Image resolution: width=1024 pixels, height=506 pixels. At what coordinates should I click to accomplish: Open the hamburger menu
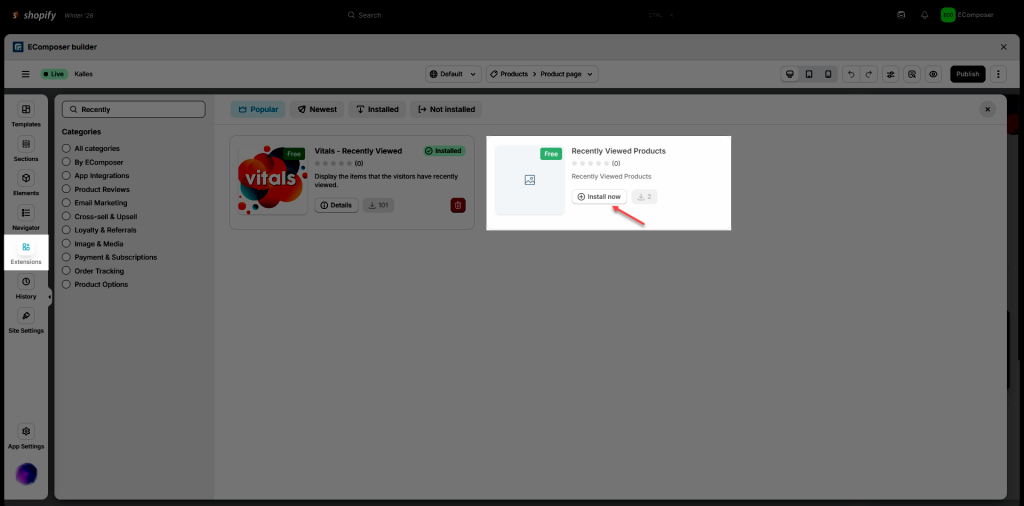26,74
